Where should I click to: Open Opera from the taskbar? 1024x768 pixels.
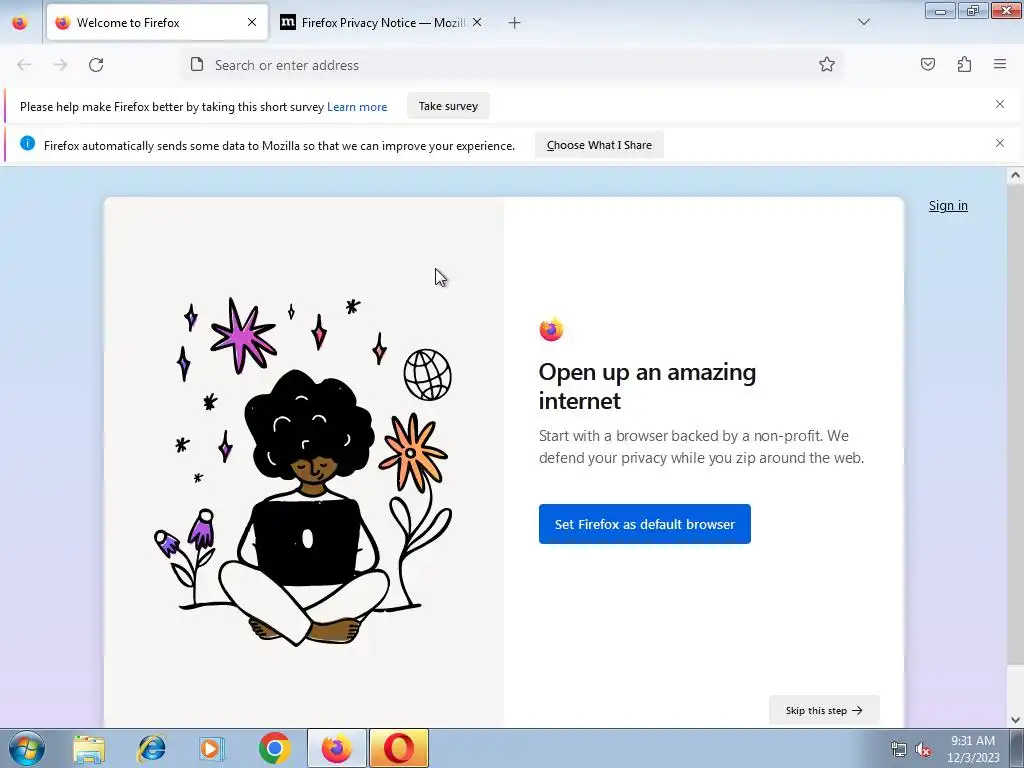[399, 748]
